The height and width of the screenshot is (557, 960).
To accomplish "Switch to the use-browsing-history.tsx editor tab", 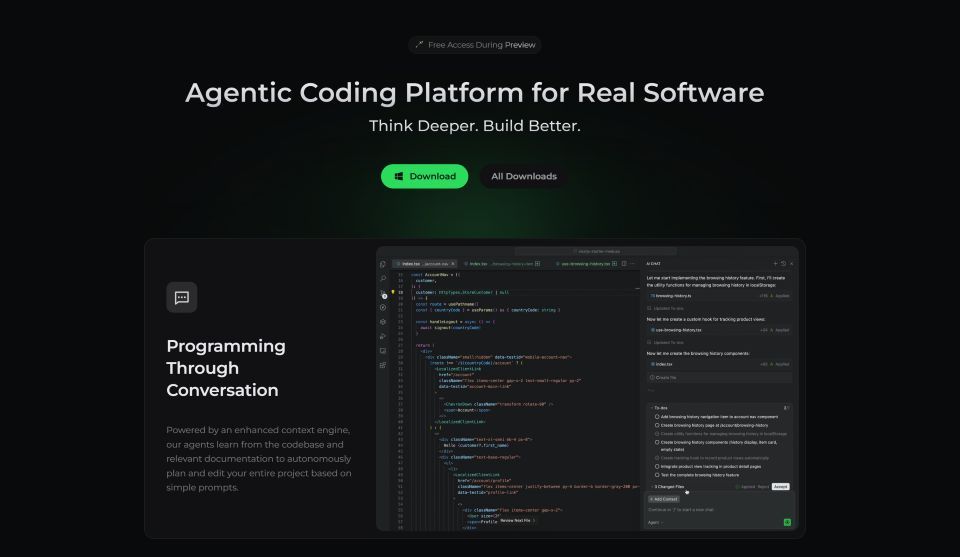I will pos(586,264).
